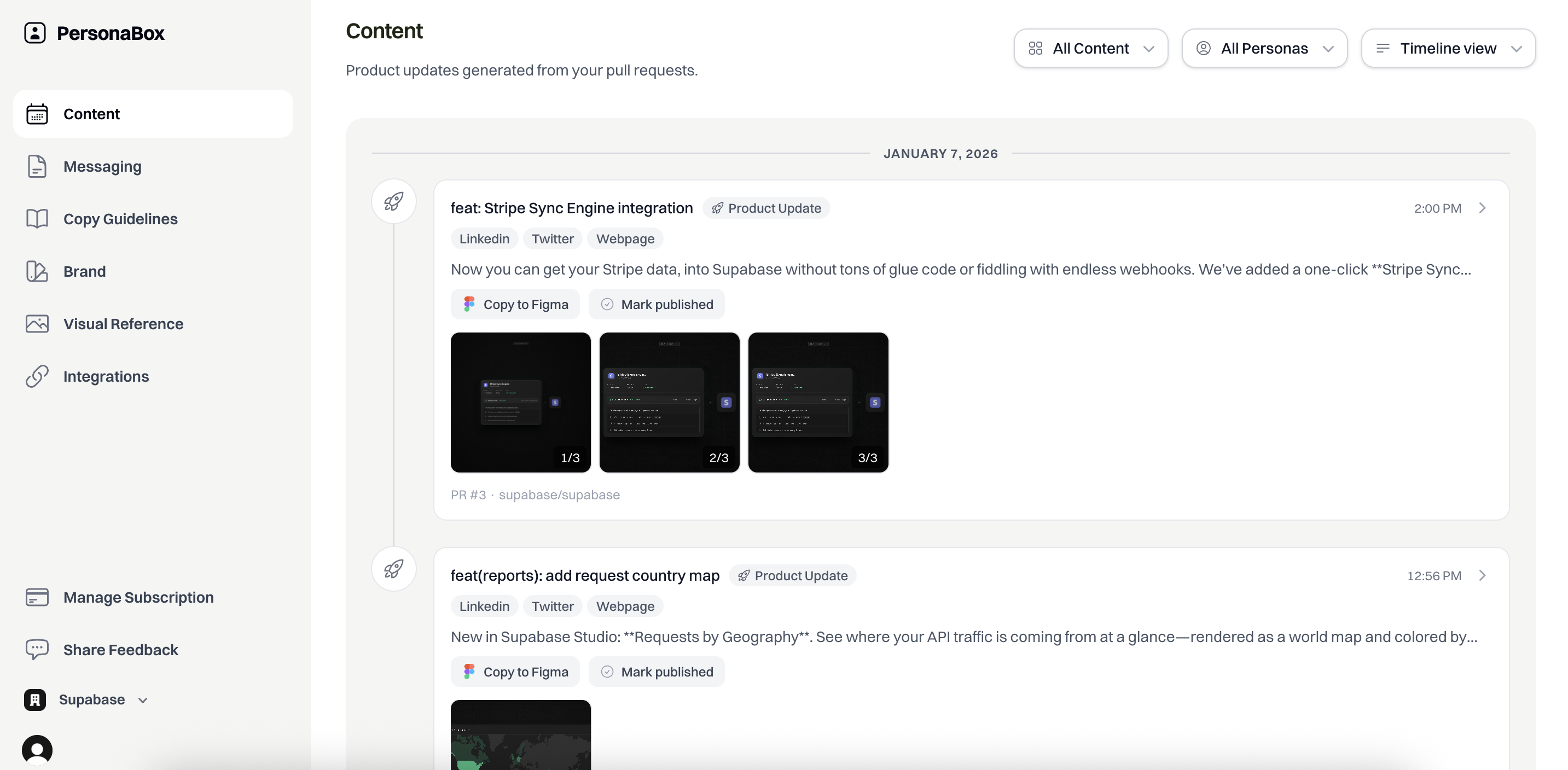Open the All Personas dropdown
The height and width of the screenshot is (770, 1568).
click(x=1264, y=48)
